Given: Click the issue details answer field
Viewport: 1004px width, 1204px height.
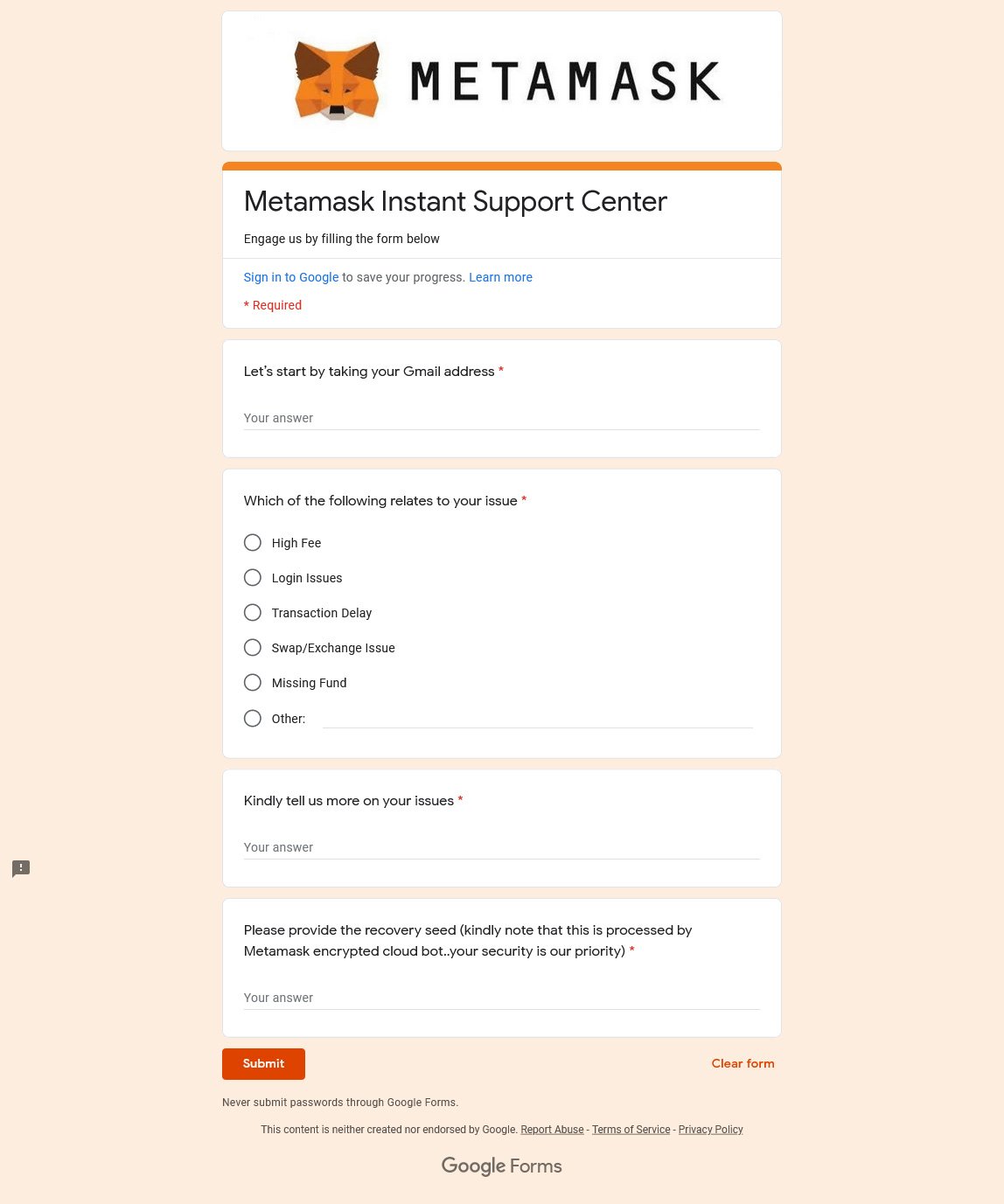Looking at the screenshot, I should 501,847.
